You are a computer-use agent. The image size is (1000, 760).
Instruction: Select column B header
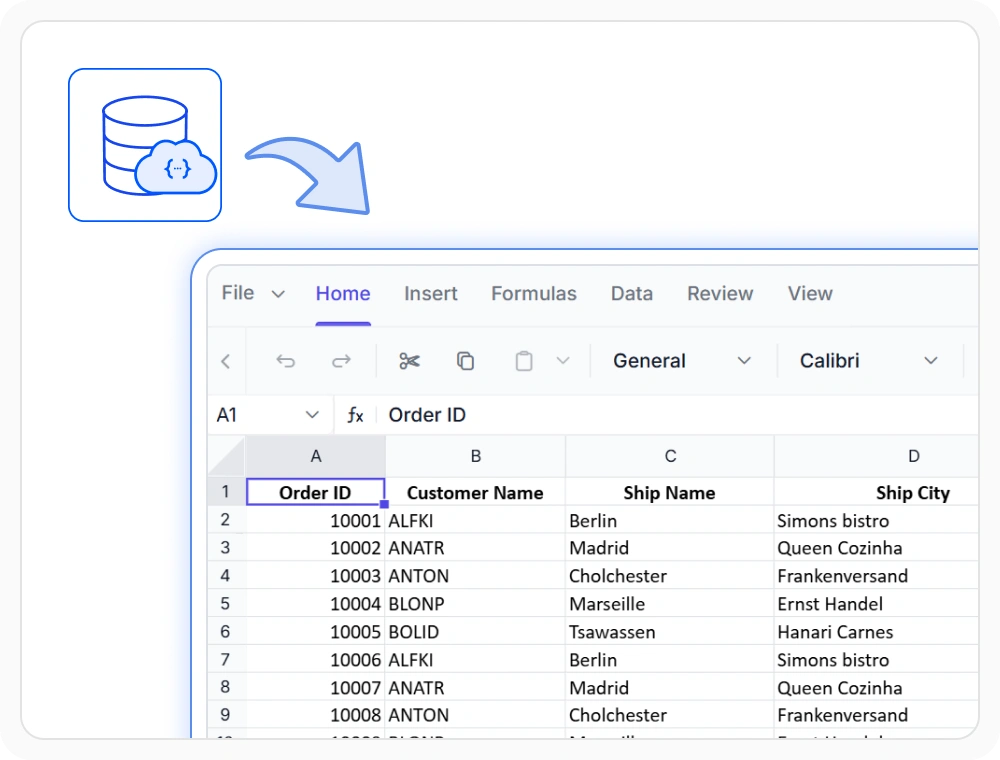(475, 457)
